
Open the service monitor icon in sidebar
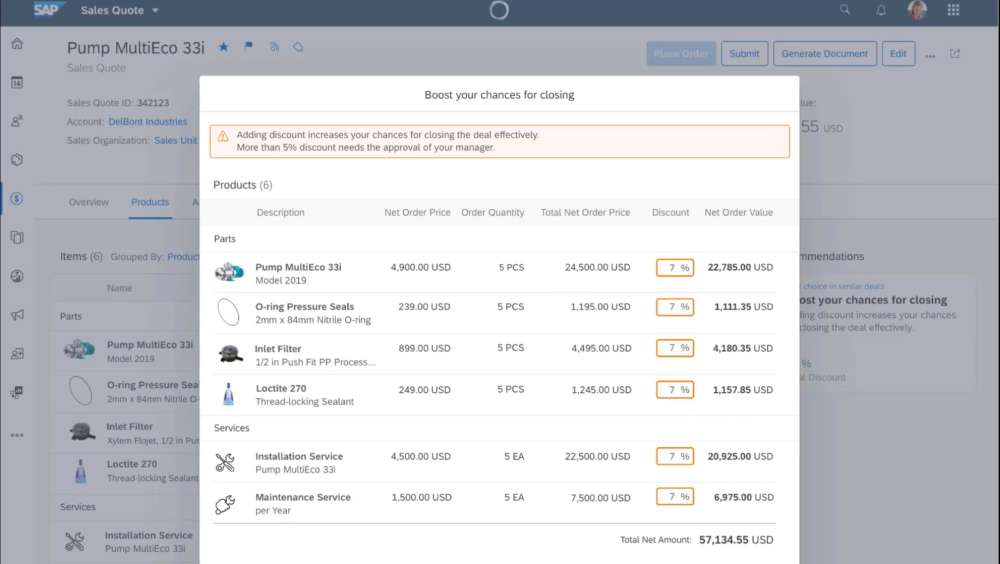[x=17, y=392]
